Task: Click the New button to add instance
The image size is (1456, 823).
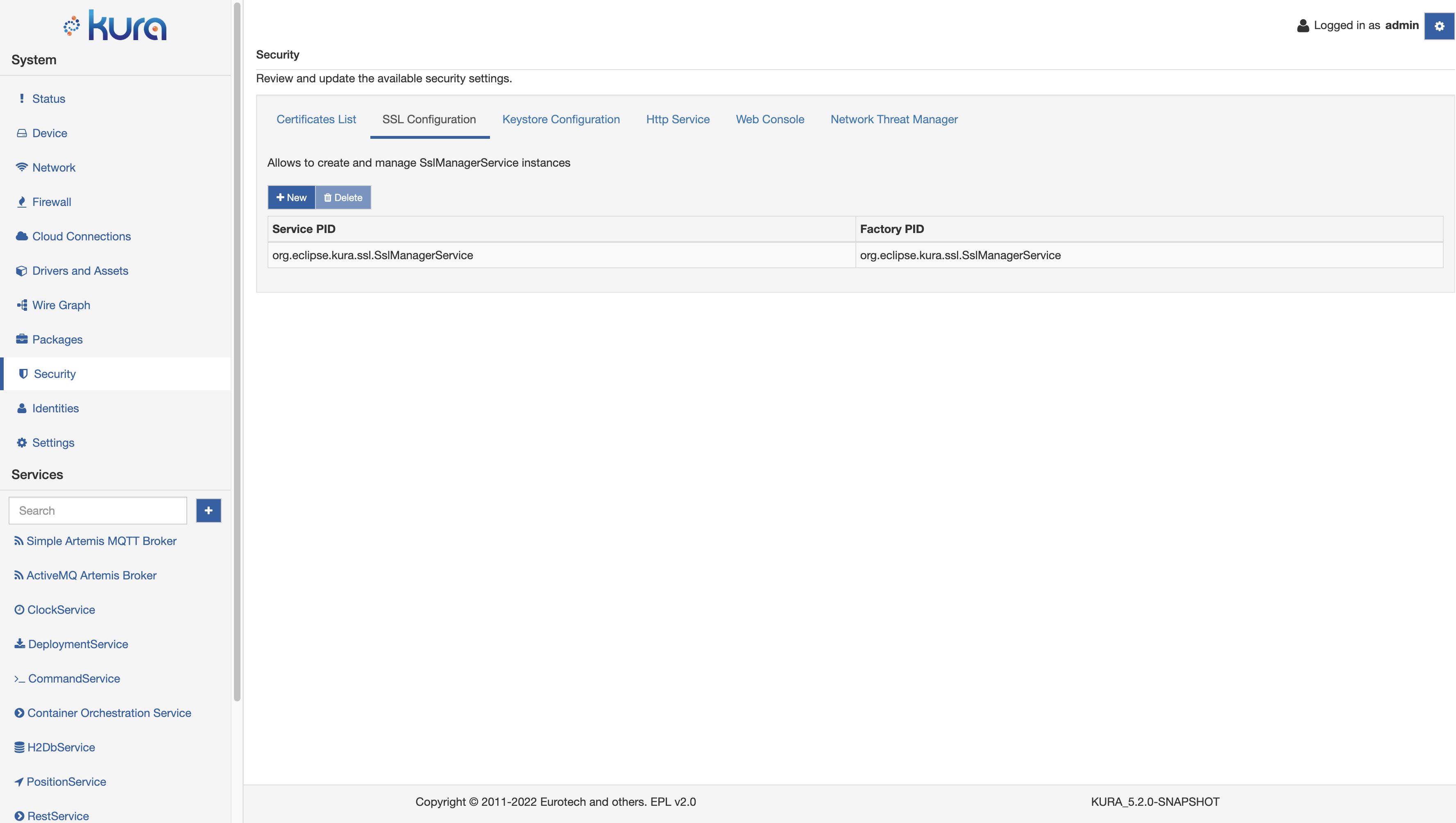Action: click(x=291, y=197)
